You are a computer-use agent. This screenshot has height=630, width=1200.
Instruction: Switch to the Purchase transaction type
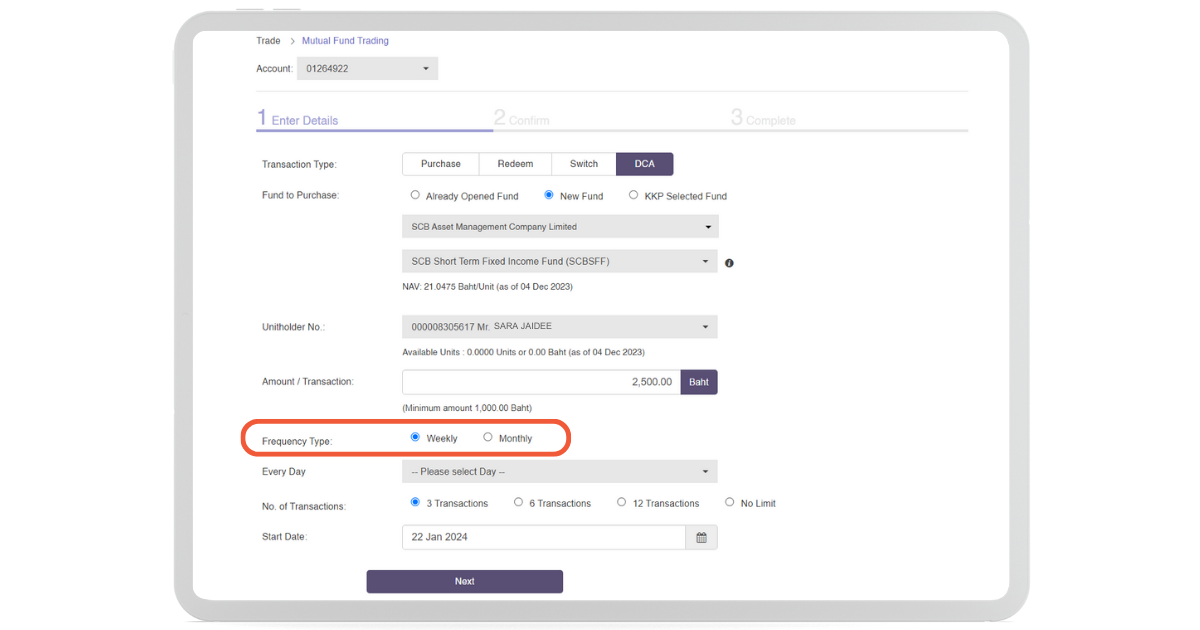[x=440, y=164]
